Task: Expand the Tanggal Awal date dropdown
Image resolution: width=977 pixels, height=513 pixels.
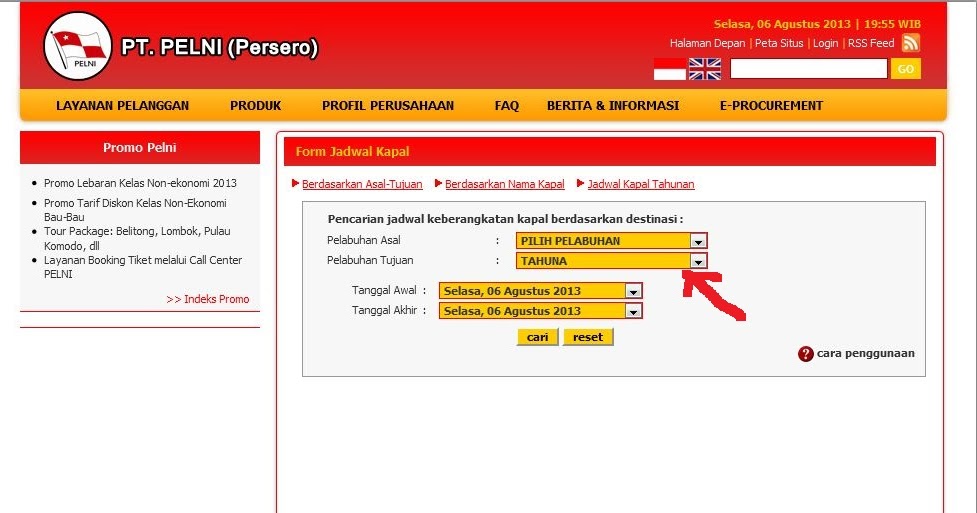Action: point(540,291)
